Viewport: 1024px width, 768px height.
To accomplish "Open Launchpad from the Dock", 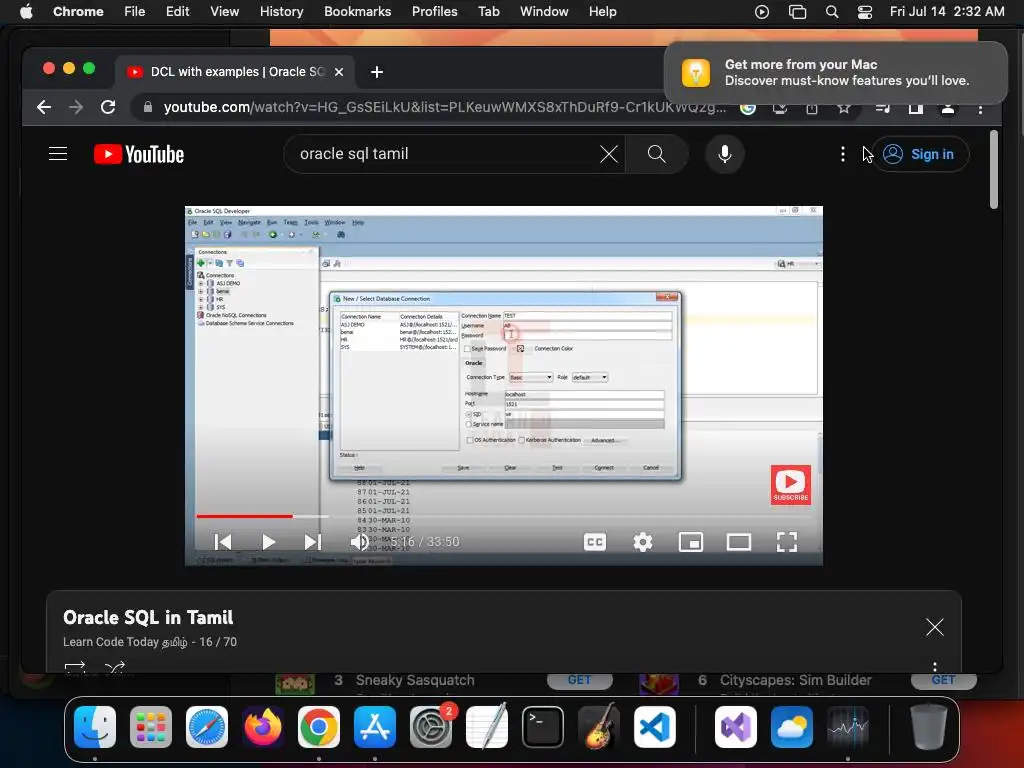I will pos(151,727).
